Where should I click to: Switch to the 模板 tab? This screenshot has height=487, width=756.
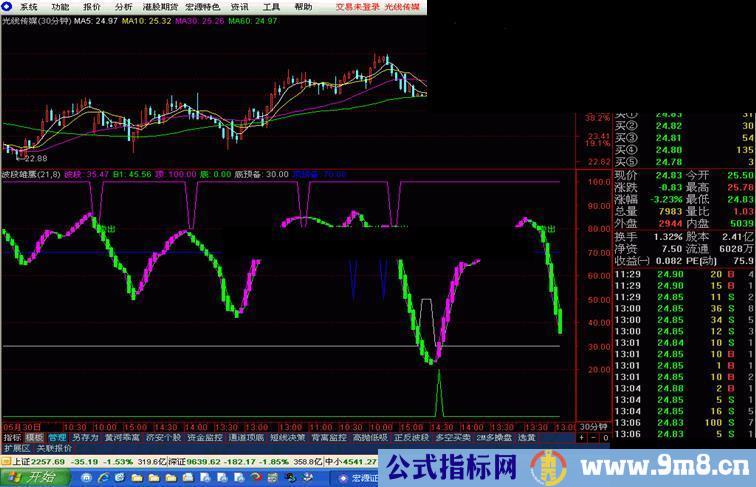tap(35, 437)
